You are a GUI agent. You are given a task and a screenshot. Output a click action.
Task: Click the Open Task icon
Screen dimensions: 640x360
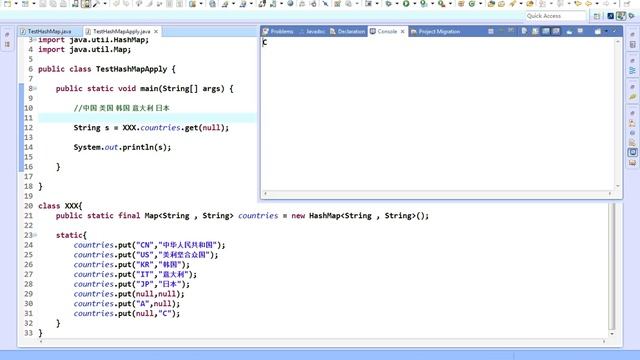tap(501, 4)
